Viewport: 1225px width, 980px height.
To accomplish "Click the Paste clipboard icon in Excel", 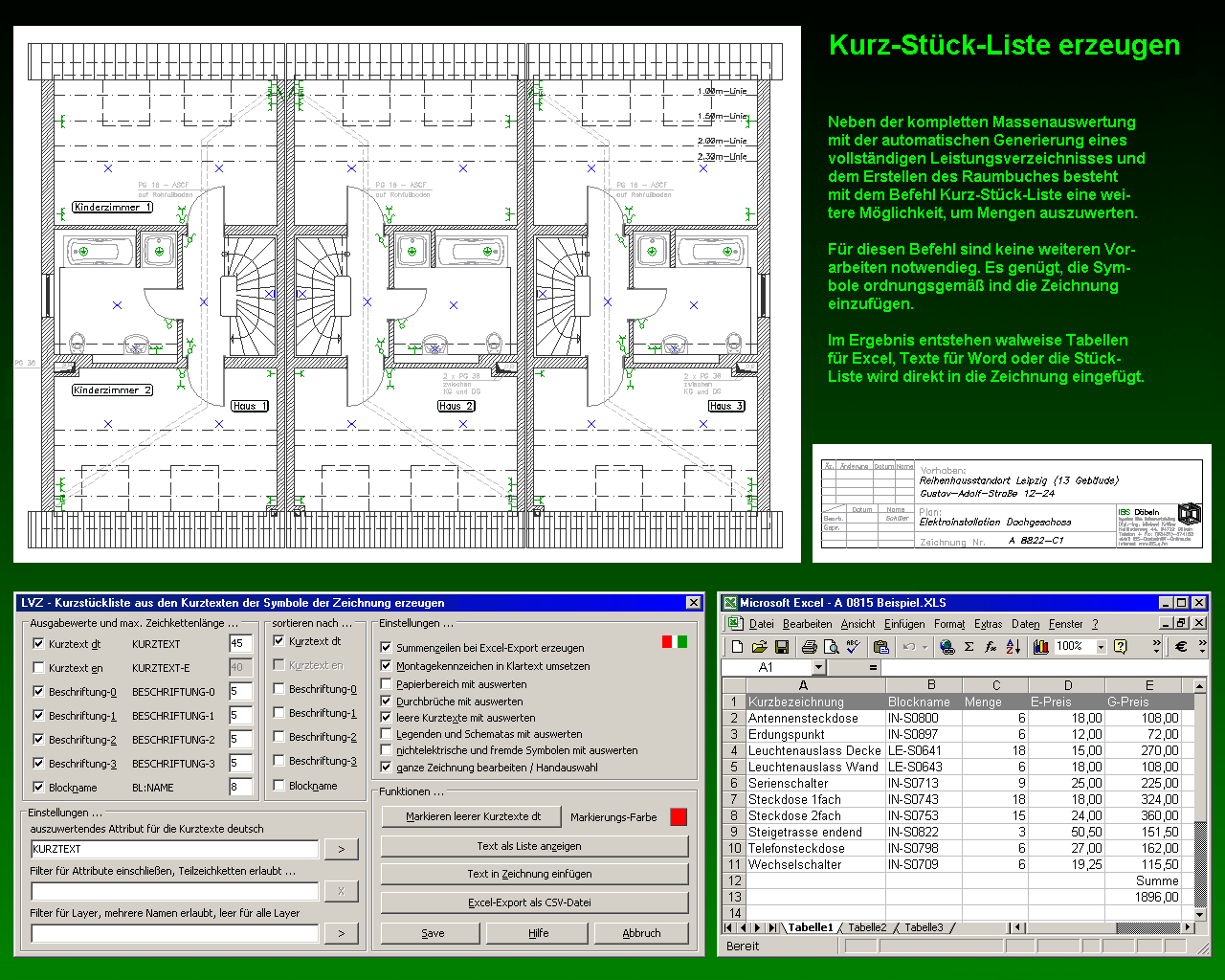I will (881, 647).
